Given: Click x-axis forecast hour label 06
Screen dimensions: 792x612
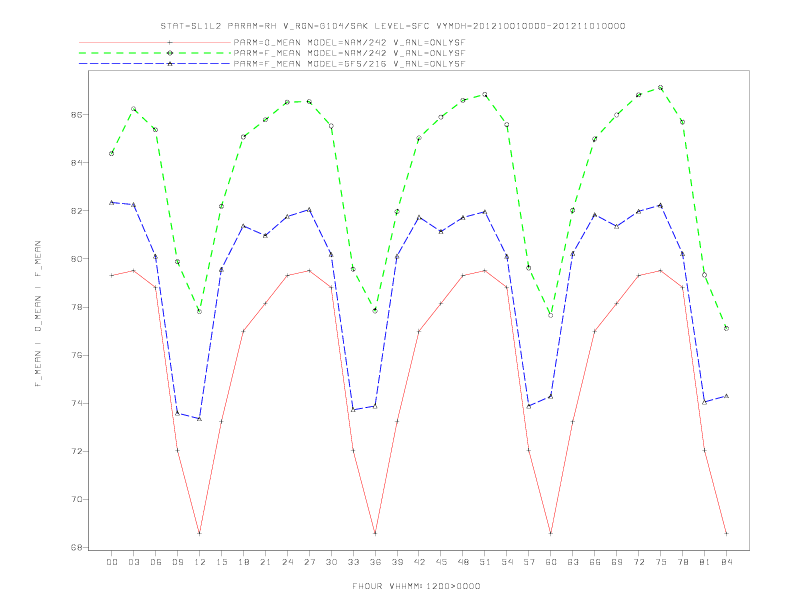Looking at the screenshot, I should click(156, 562).
